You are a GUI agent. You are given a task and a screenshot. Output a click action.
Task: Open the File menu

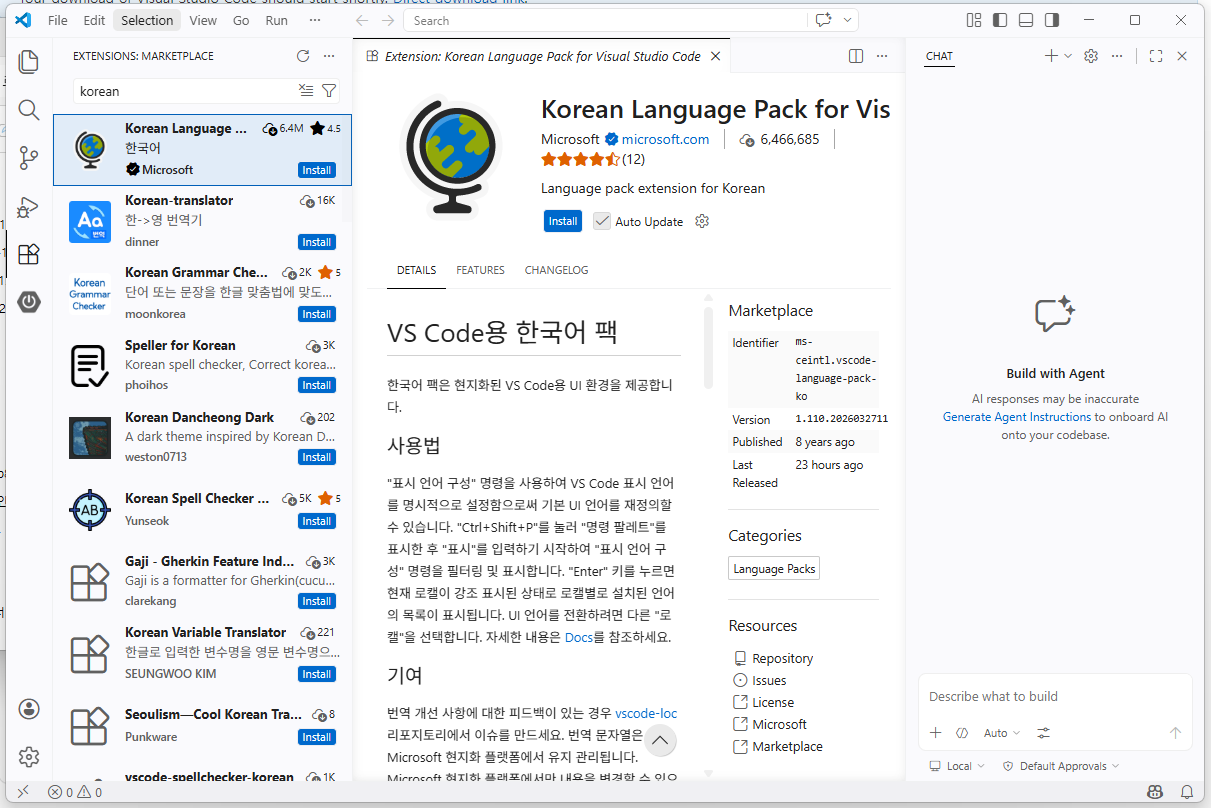coord(58,20)
